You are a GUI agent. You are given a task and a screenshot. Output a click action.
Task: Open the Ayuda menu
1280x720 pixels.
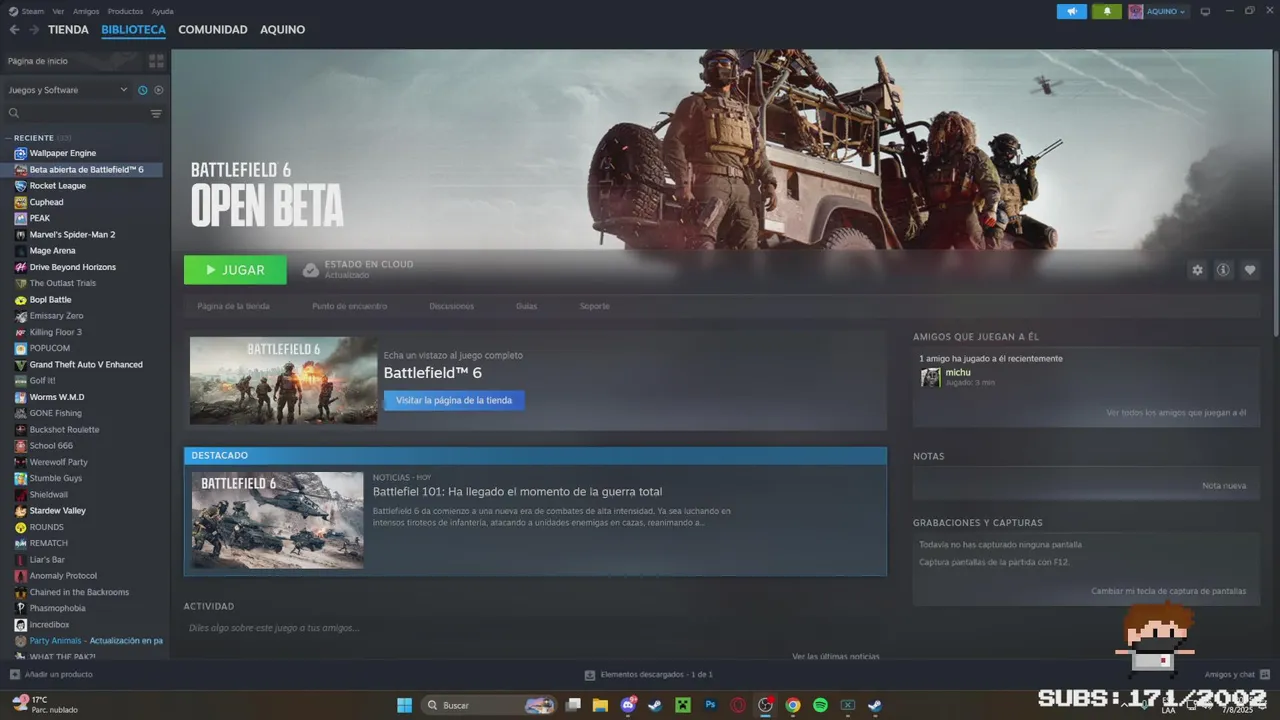point(162,11)
